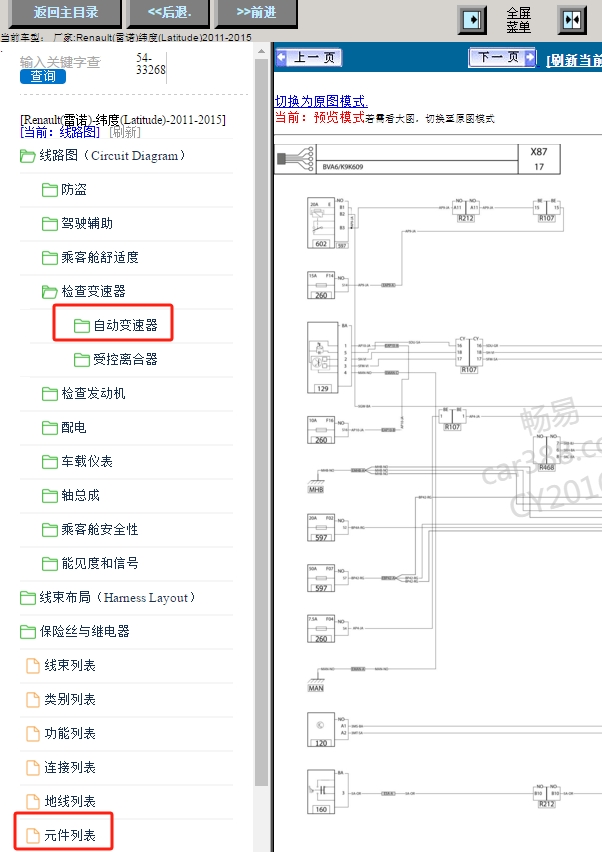602x852 pixels.
Task: Click the folder icon beside 受控离合器
Action: pyautogui.click(x=81, y=359)
